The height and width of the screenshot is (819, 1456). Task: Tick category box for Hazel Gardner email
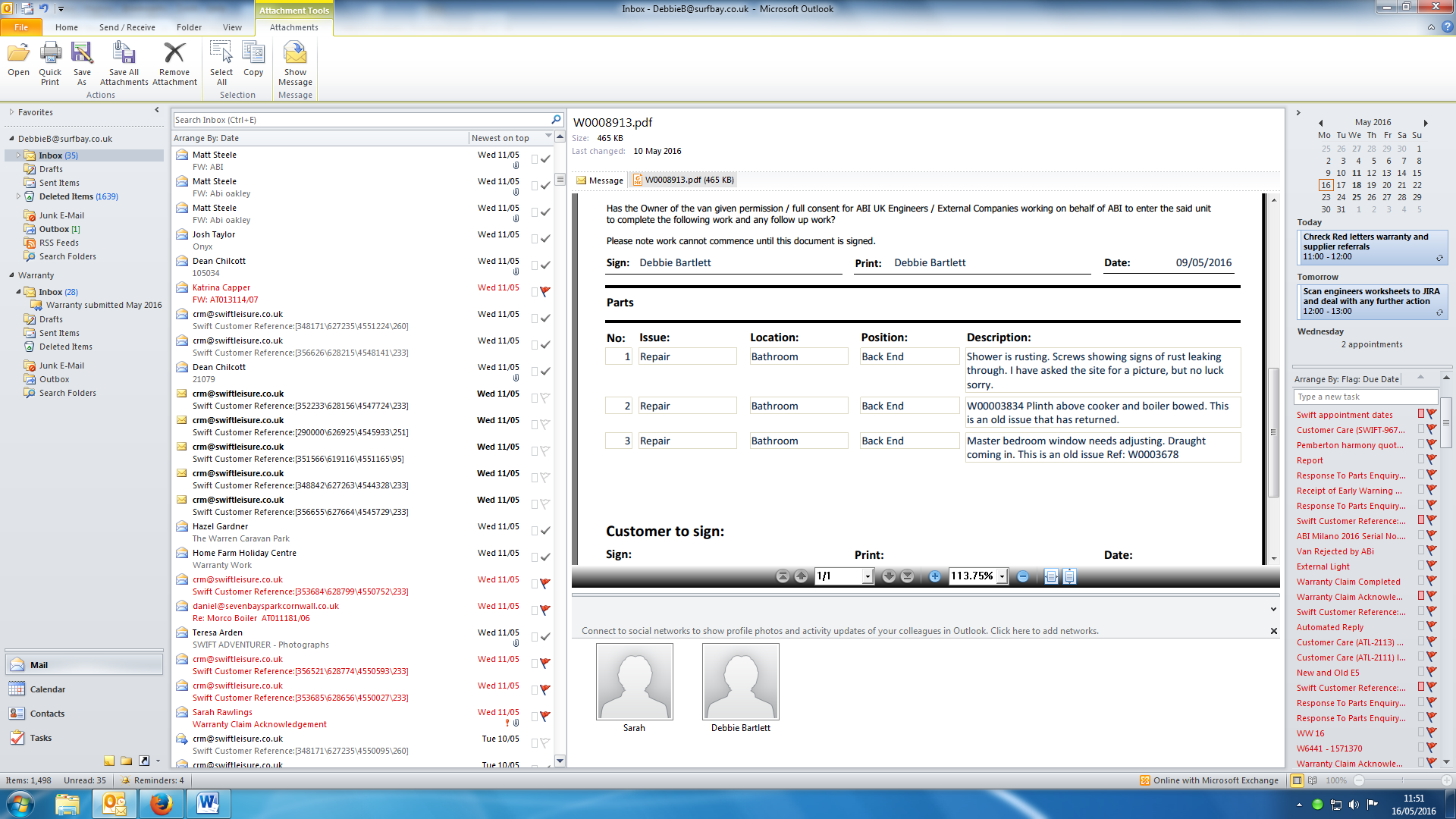(535, 530)
